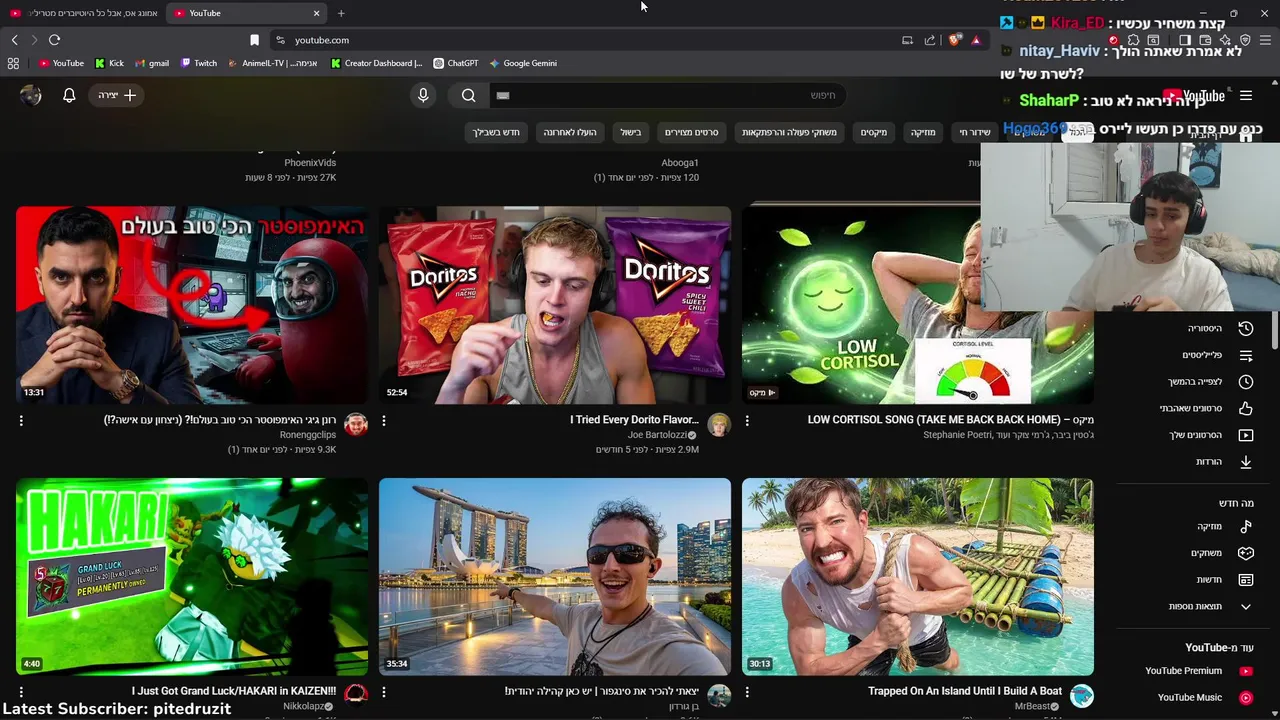The image size is (1280, 720).
Task: Click the bookmark icon beside the address bar
Action: click(254, 40)
